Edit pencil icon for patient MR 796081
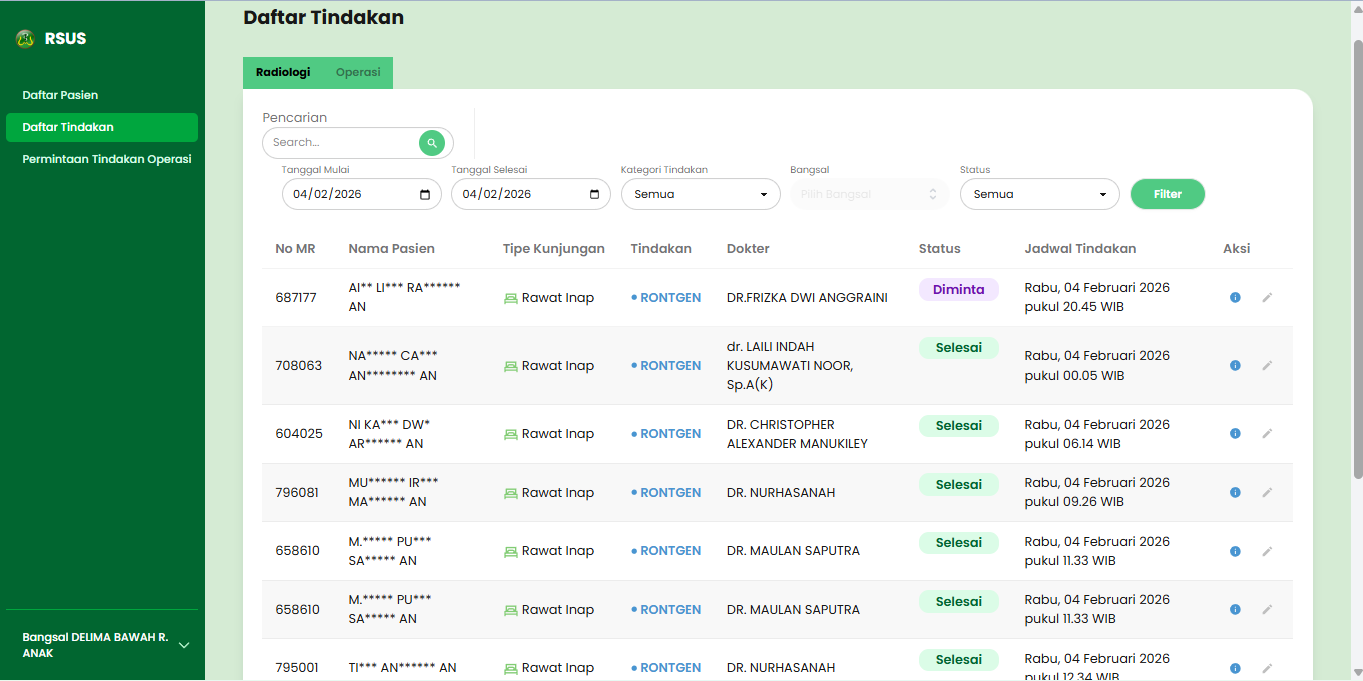Screen dimensions: 1363x681 [x=1267, y=492]
